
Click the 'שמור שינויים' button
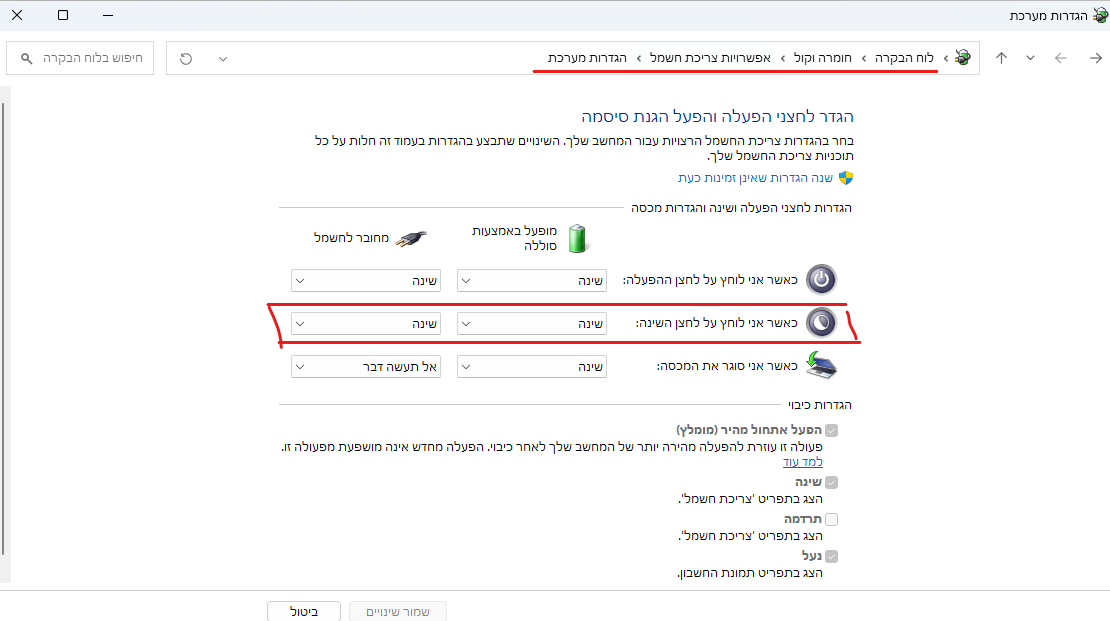398,612
